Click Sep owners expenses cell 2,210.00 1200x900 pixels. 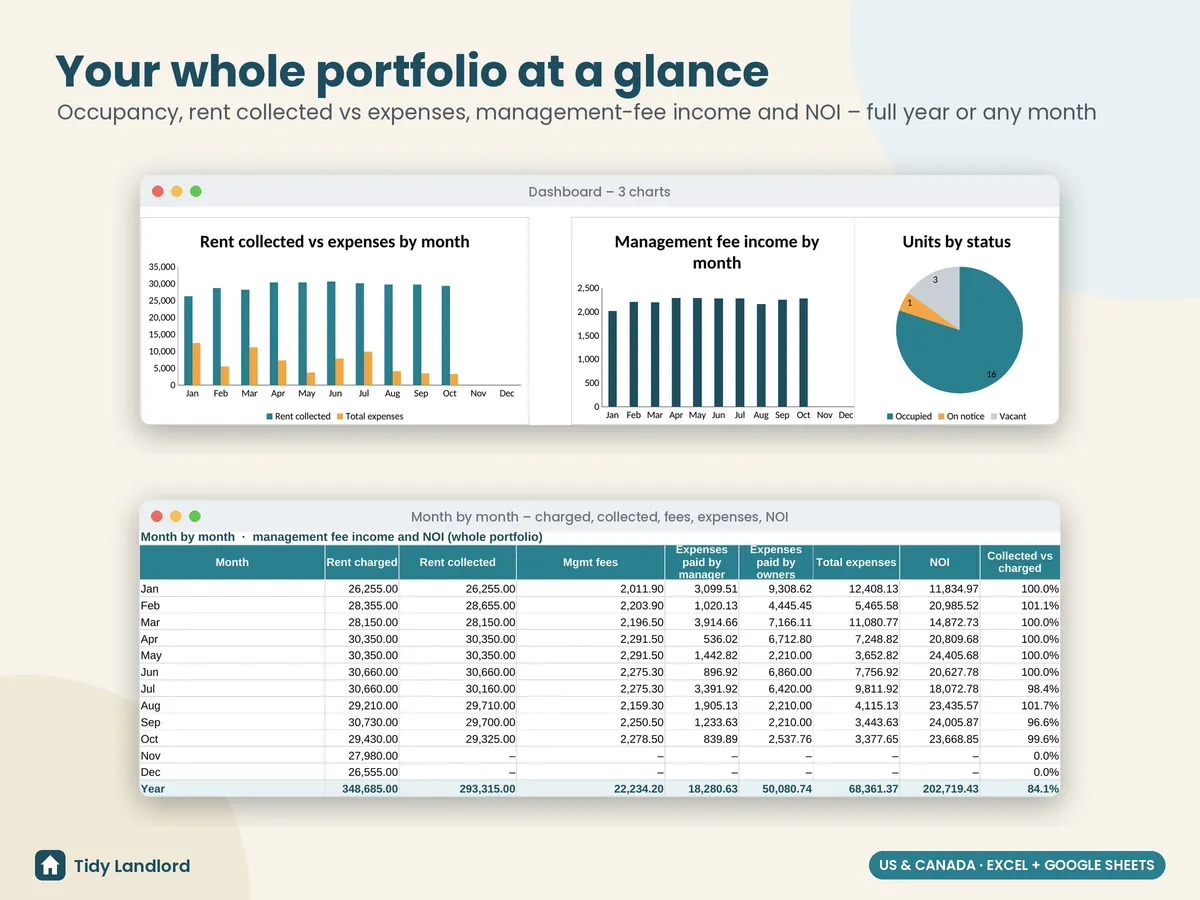[x=776, y=722]
